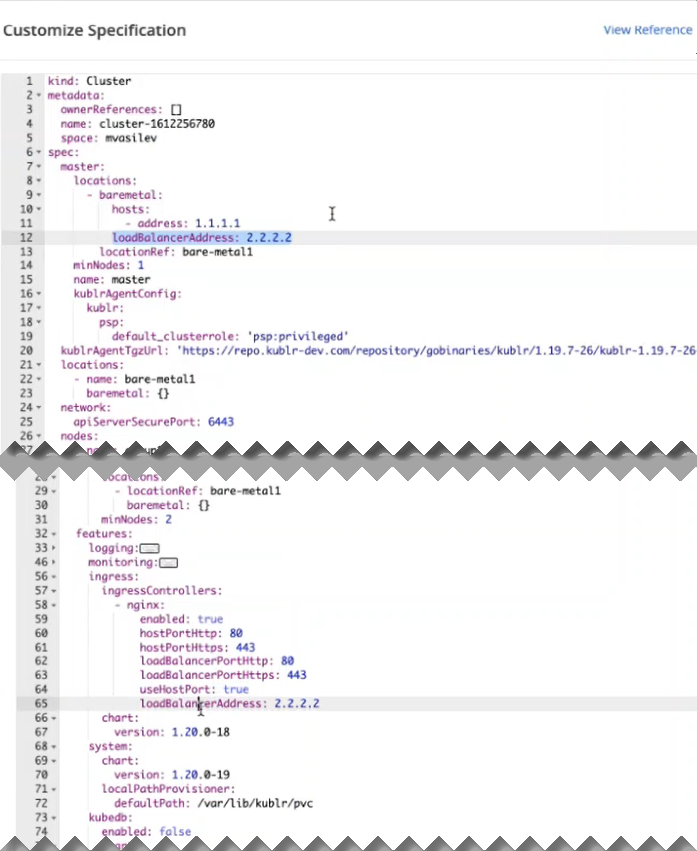Fold the chart block on line 66

pos(53,718)
